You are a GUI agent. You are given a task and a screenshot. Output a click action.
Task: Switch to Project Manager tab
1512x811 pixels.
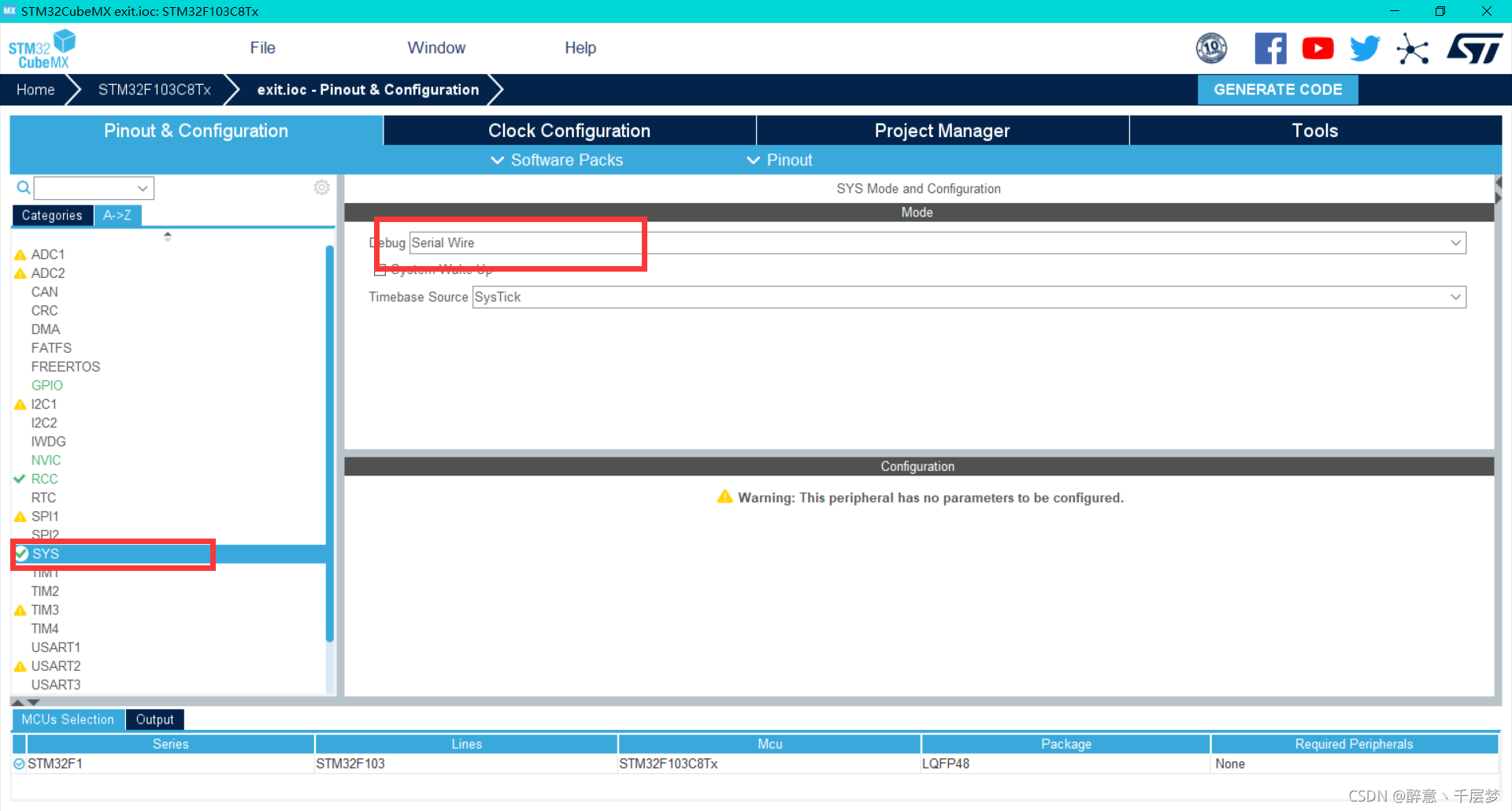click(942, 131)
